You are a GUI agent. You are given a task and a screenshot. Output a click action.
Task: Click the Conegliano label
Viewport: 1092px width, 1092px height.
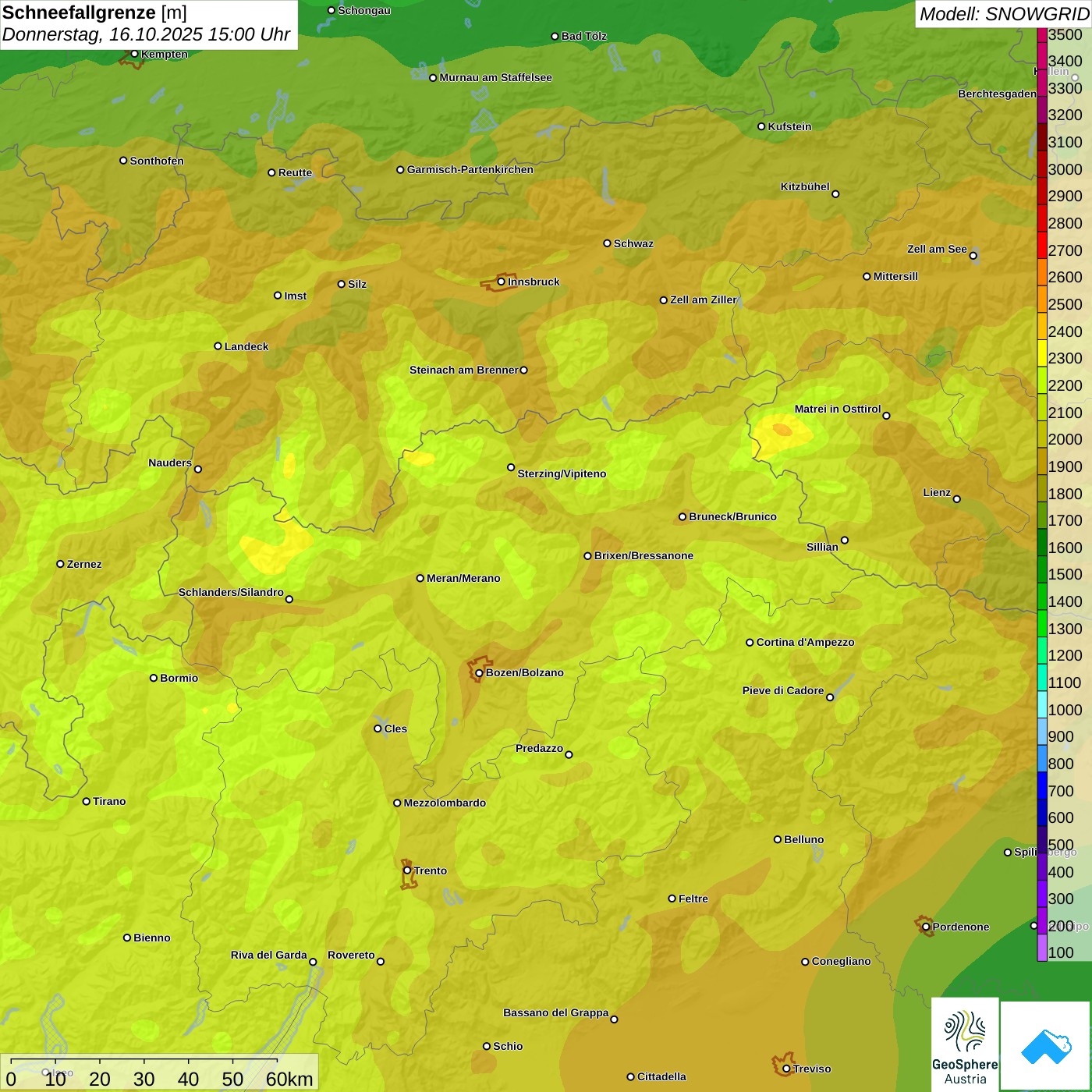click(x=841, y=961)
